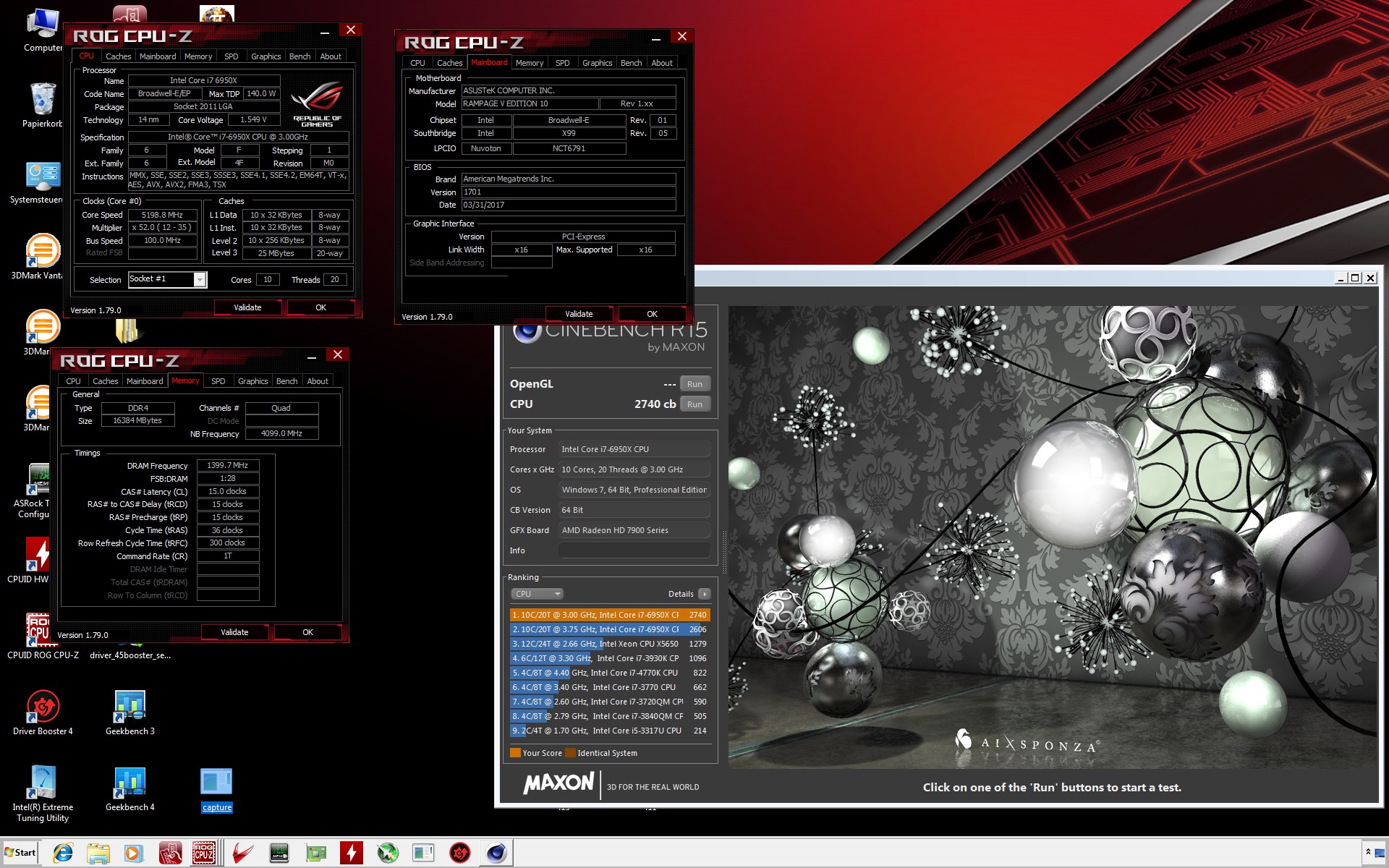Select Intel Extreme Tuning Utility desktop icon
The image size is (1389, 868).
[x=43, y=793]
